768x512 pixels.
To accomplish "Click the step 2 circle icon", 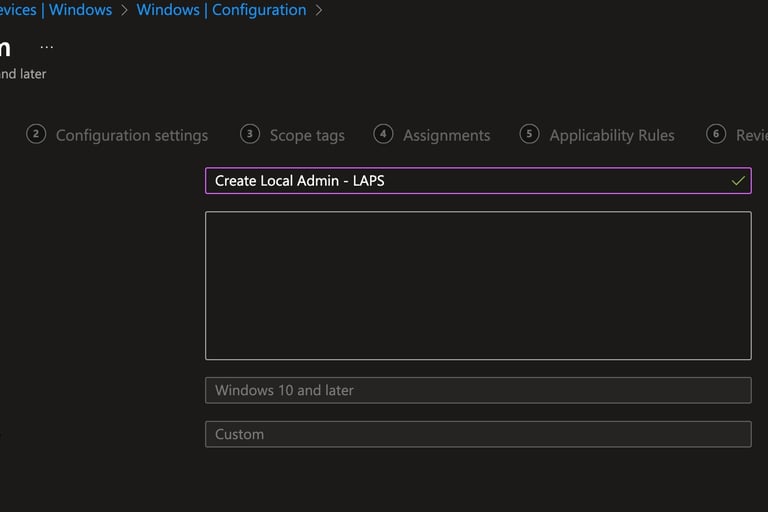I will click(36, 134).
